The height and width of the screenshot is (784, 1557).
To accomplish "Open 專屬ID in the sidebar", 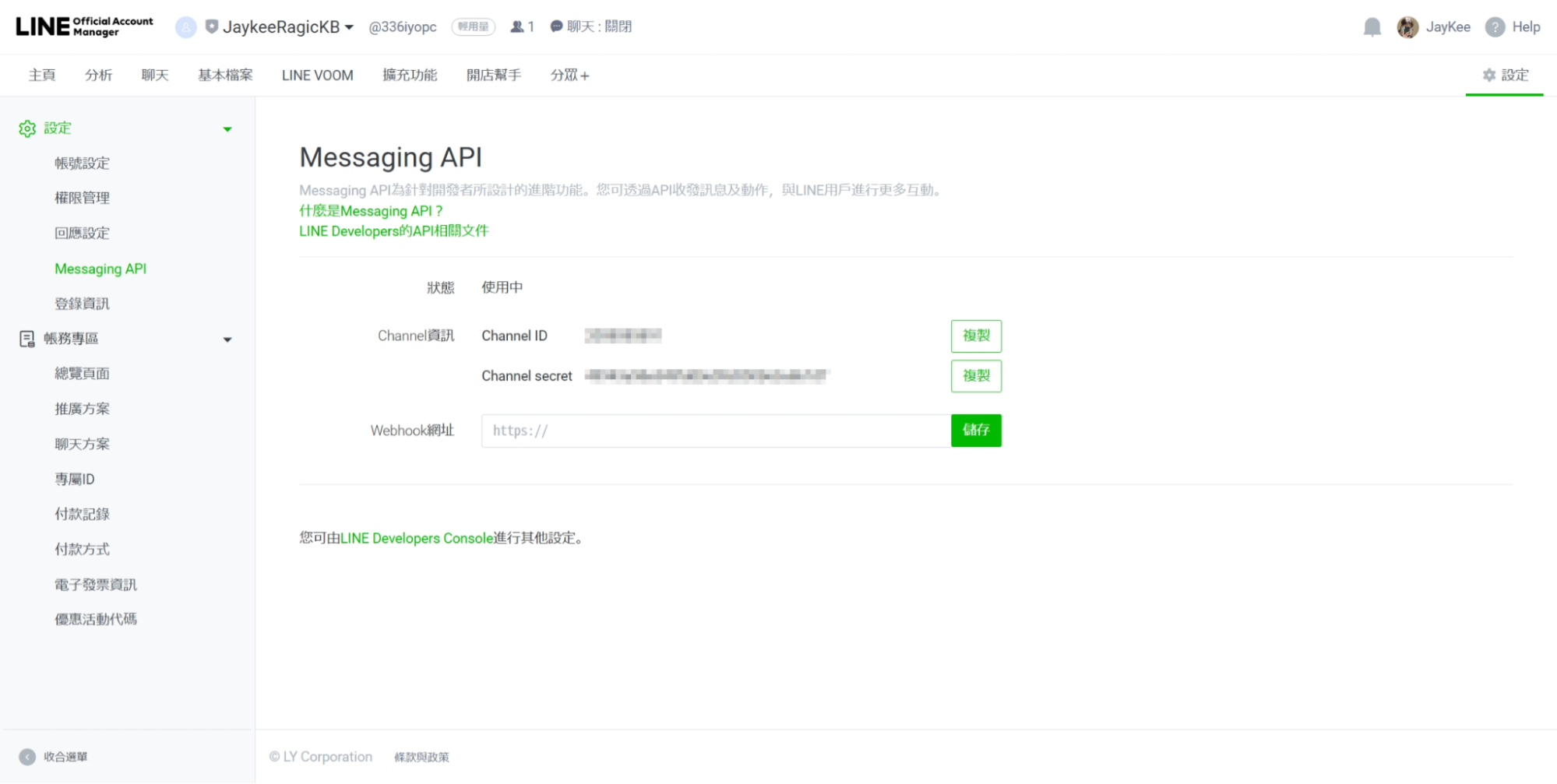I will 75,479.
